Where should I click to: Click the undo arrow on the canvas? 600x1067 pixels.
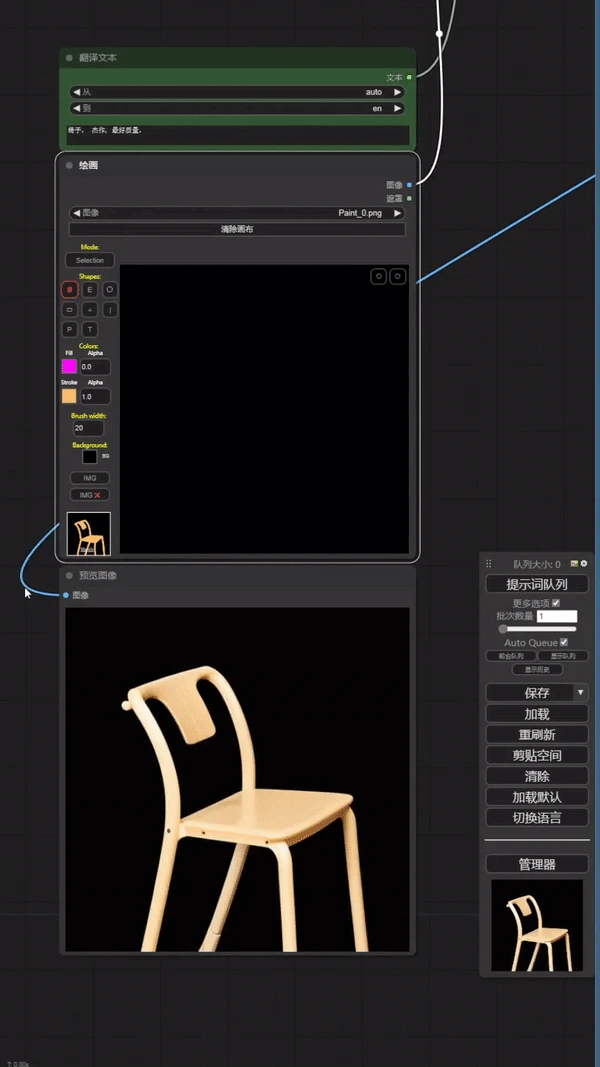(379, 276)
